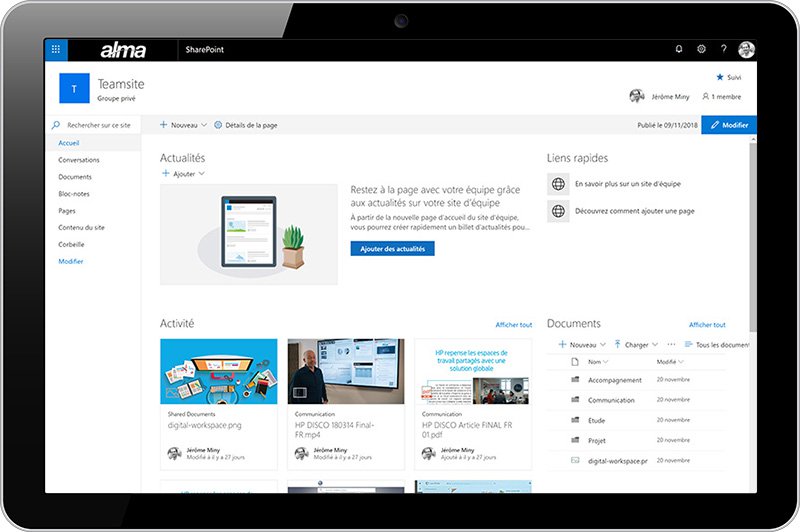
Task: Open En savoir plus sur un site d'équipe
Action: click(628, 184)
